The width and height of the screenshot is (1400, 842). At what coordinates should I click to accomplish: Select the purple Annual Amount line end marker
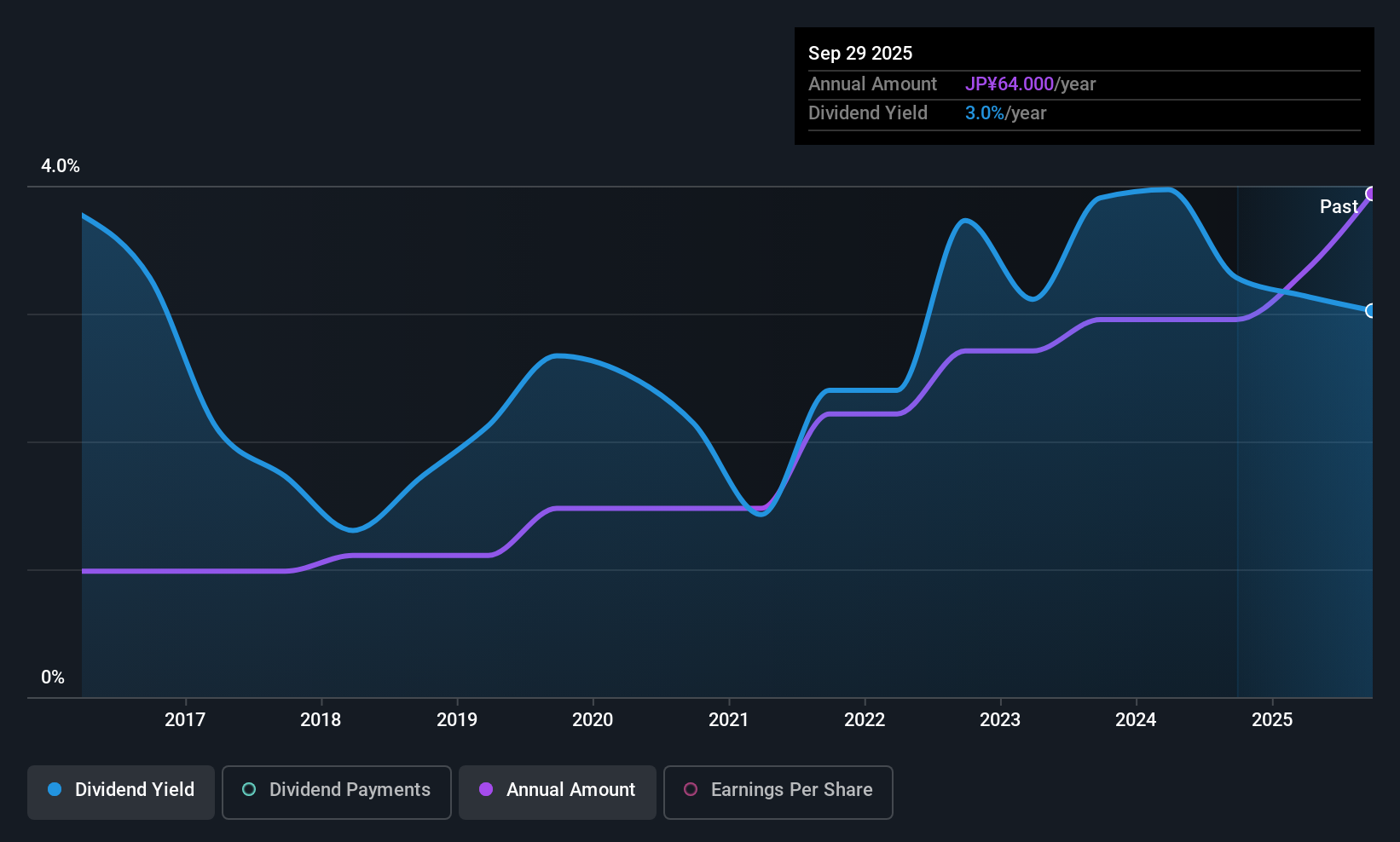[x=1371, y=193]
